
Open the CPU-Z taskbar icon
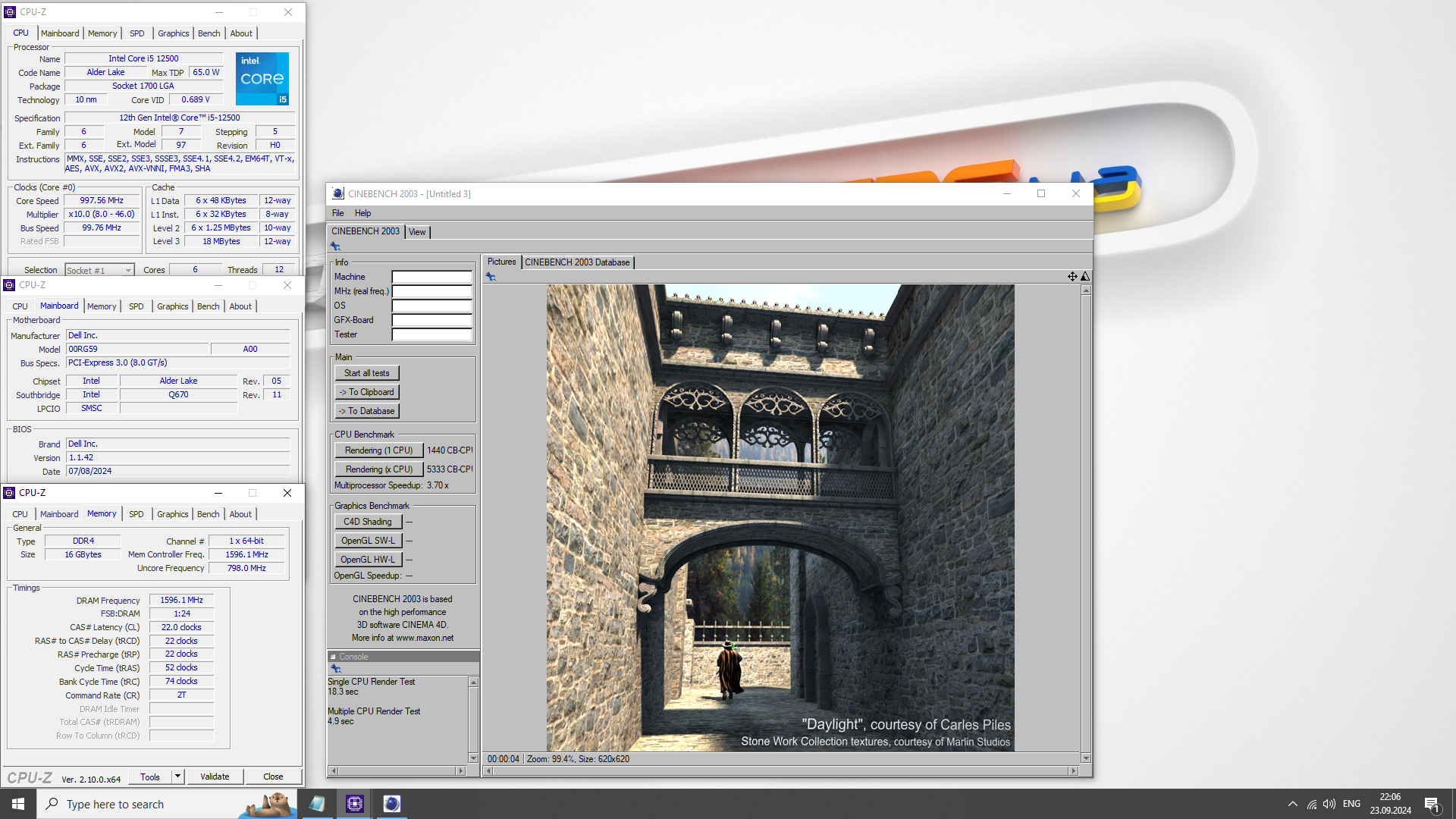coord(354,804)
